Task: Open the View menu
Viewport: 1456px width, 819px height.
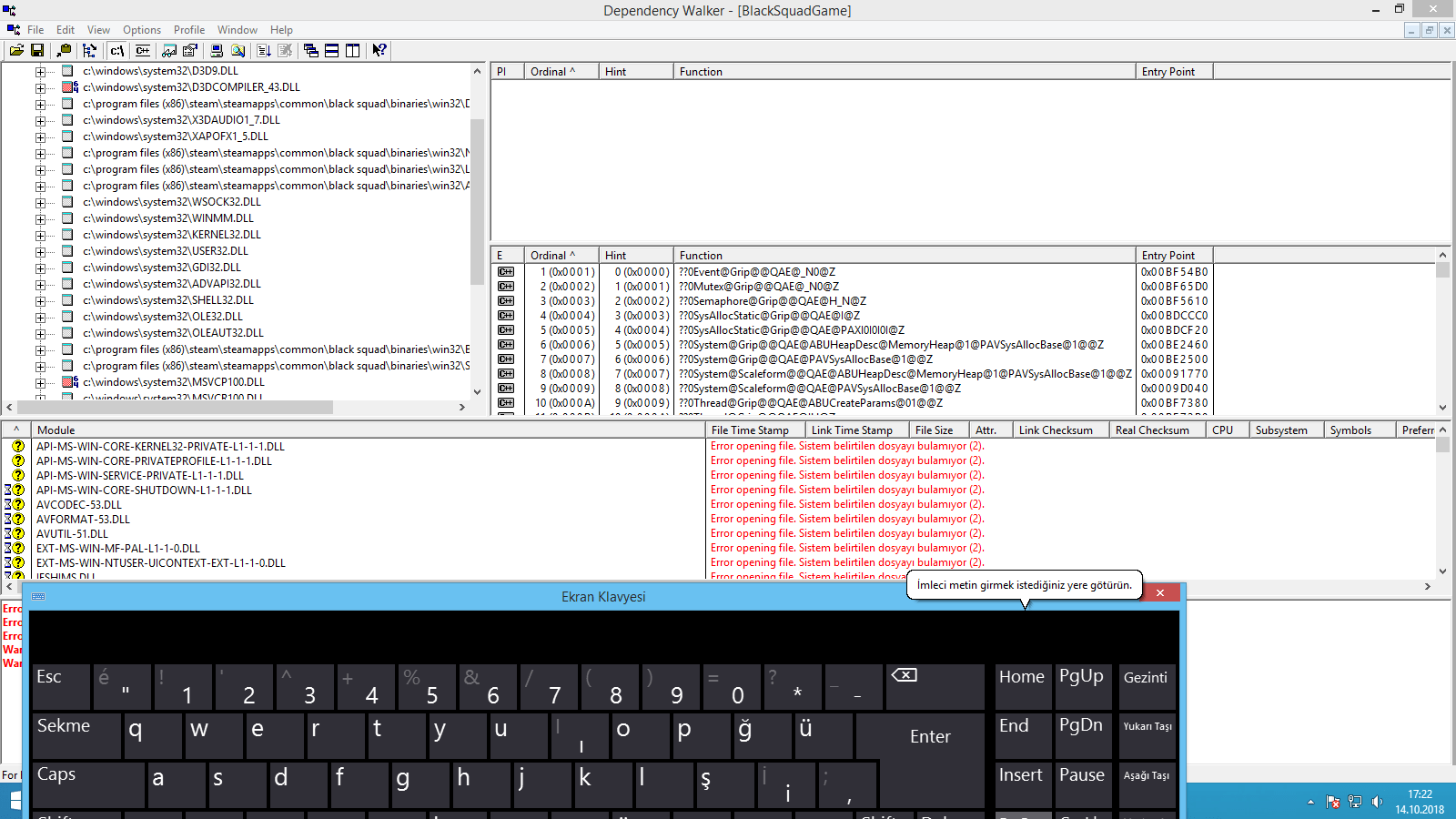Action: pos(98,30)
